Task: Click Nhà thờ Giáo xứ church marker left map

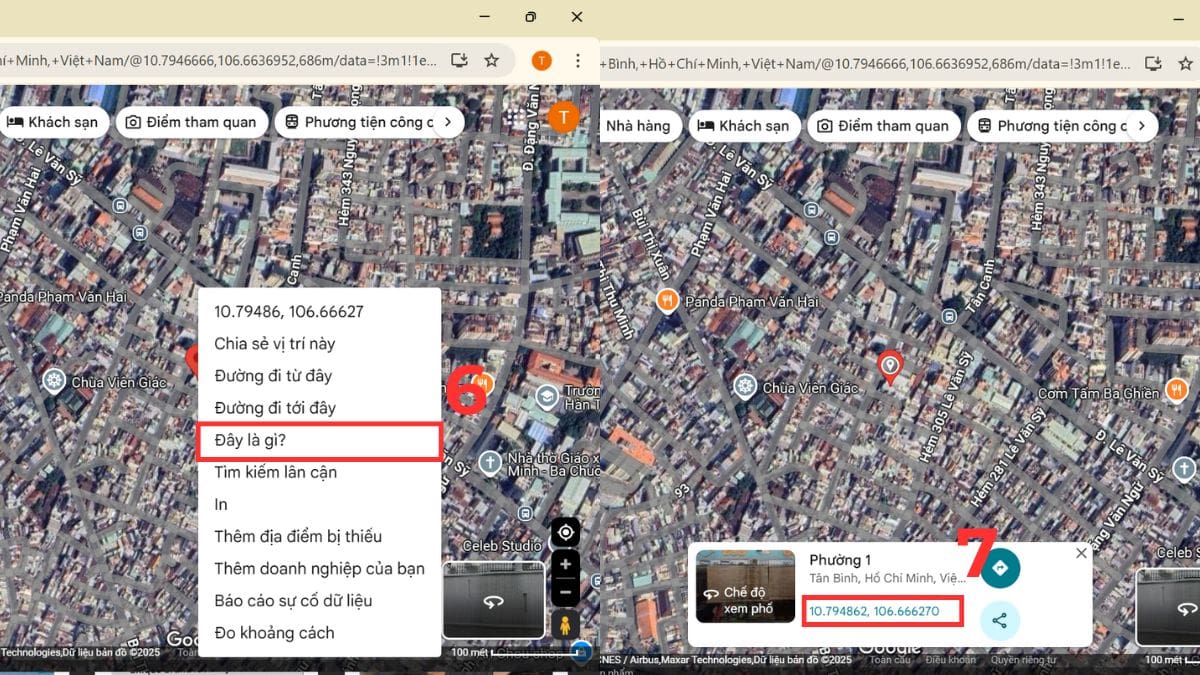Action: [x=489, y=462]
